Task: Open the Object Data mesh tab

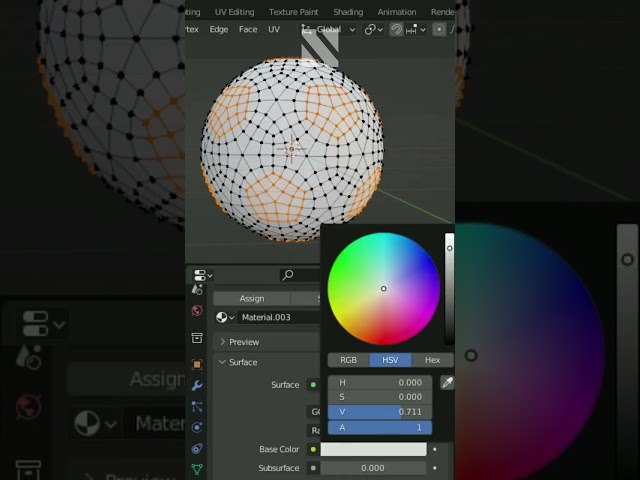Action: coord(197,469)
